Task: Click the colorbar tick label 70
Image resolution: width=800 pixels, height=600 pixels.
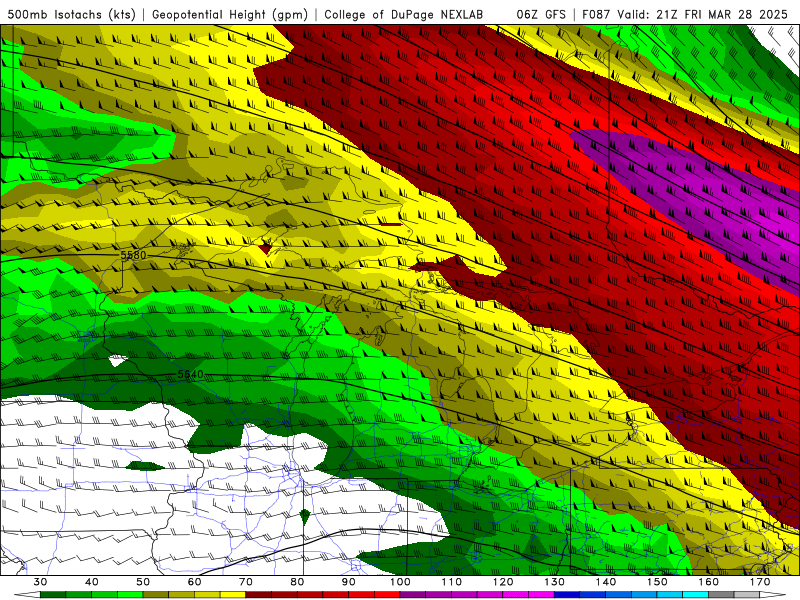Action: [246, 582]
